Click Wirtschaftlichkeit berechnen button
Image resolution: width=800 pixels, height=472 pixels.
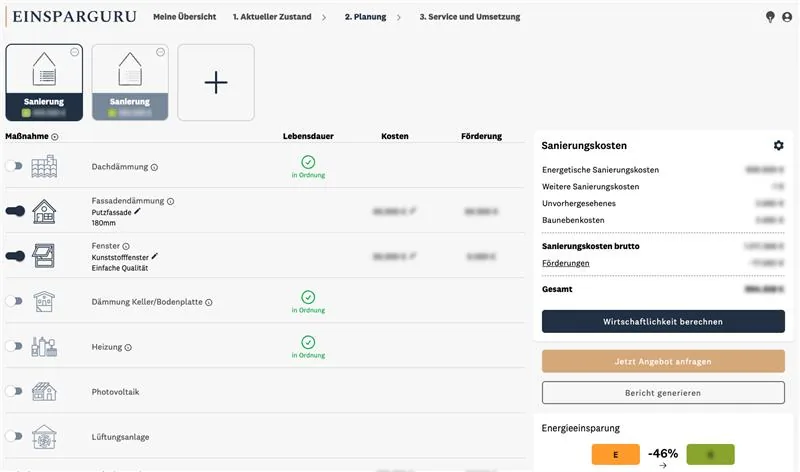(663, 321)
